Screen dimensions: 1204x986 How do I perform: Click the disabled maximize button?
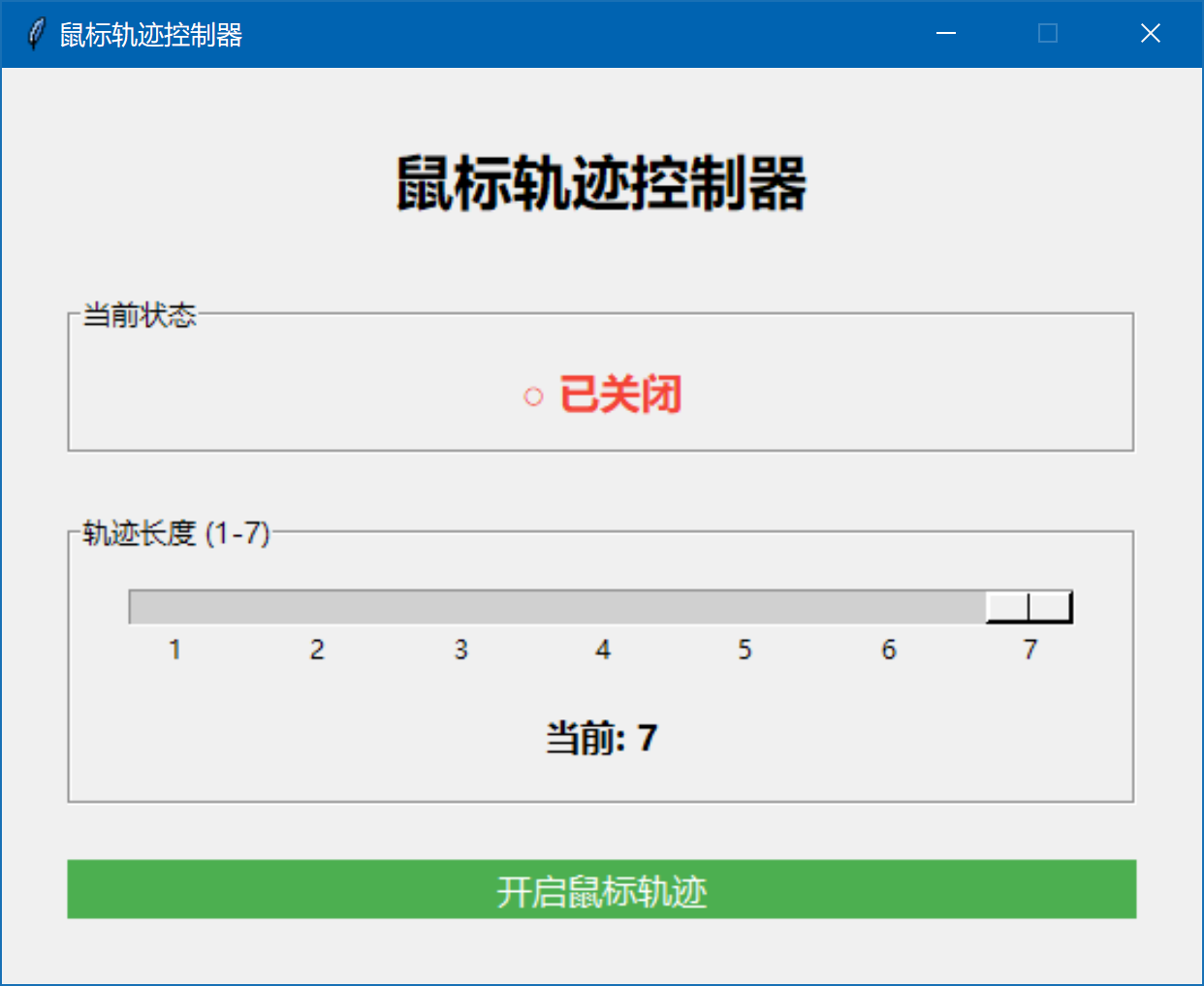tap(1048, 34)
